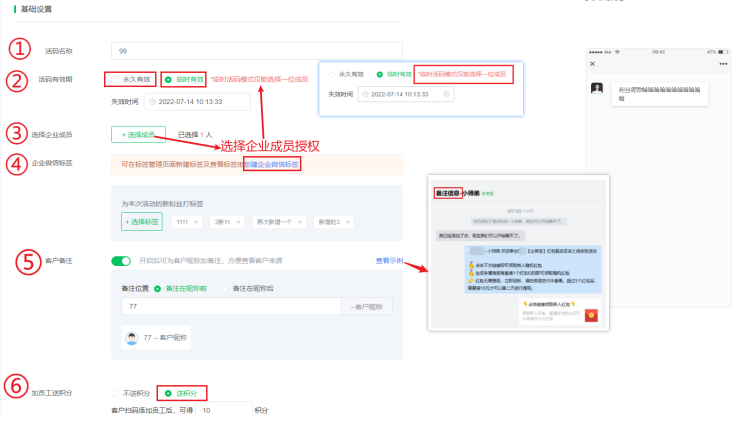This screenshot has height=424, width=750.
Task: Click the 失效时间 field in the inset popup
Action: pyautogui.click(x=406, y=94)
